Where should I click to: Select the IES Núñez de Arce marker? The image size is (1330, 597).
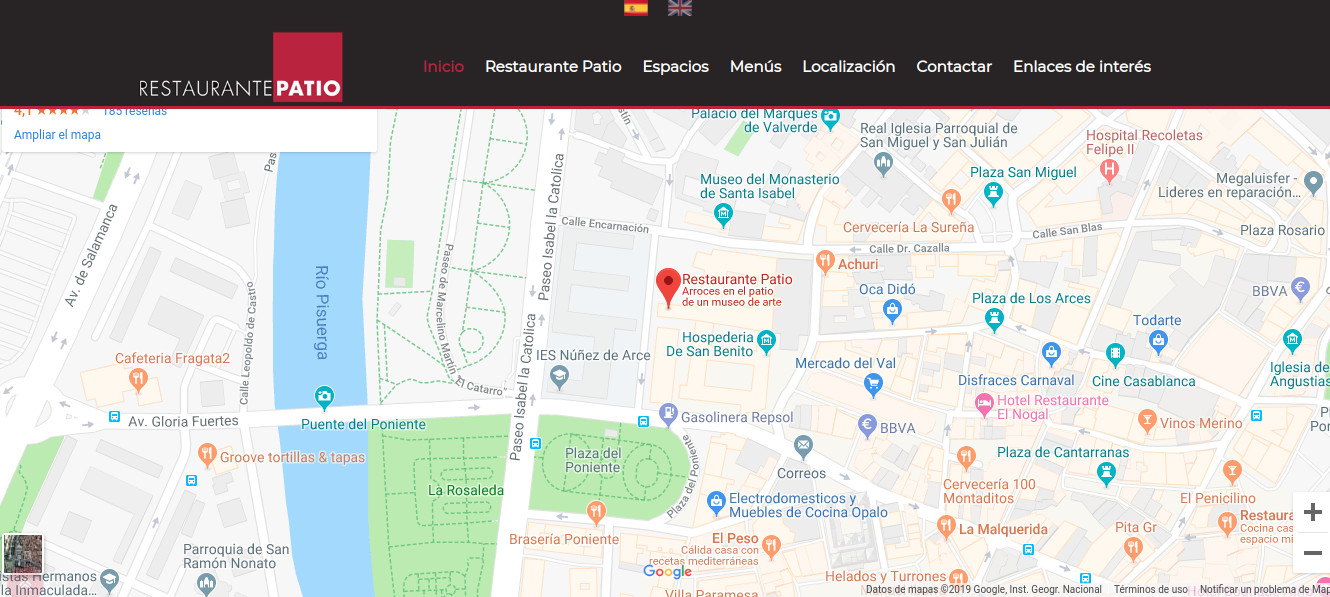point(559,377)
